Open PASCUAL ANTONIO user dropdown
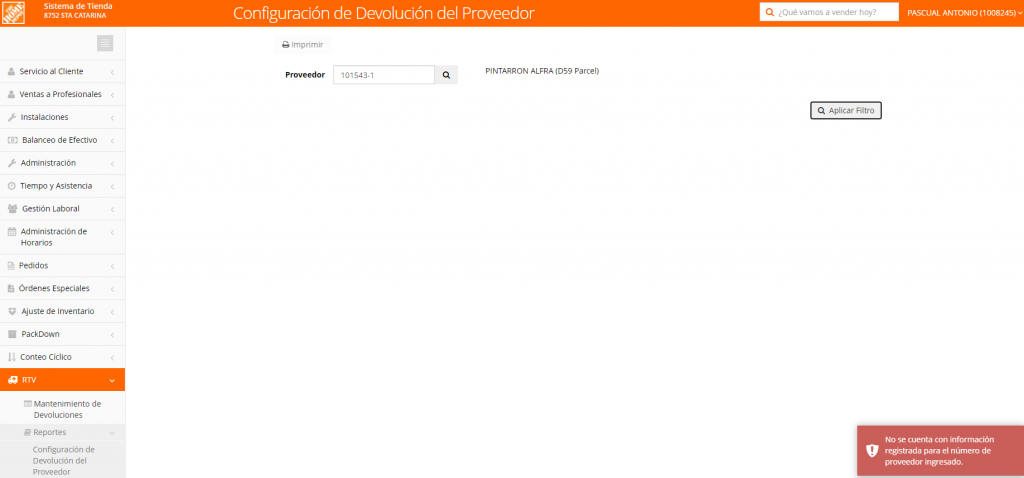The height and width of the screenshot is (478, 1024). point(965,12)
